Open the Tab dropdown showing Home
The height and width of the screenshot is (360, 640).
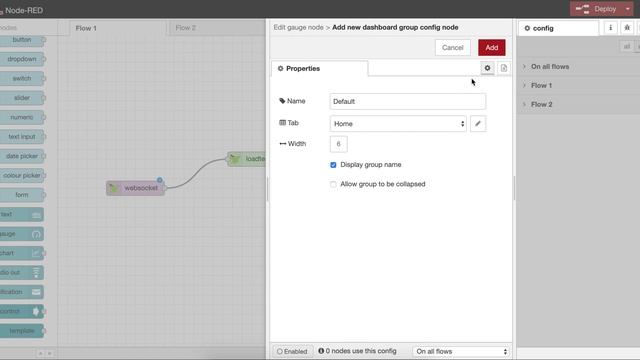(398, 124)
